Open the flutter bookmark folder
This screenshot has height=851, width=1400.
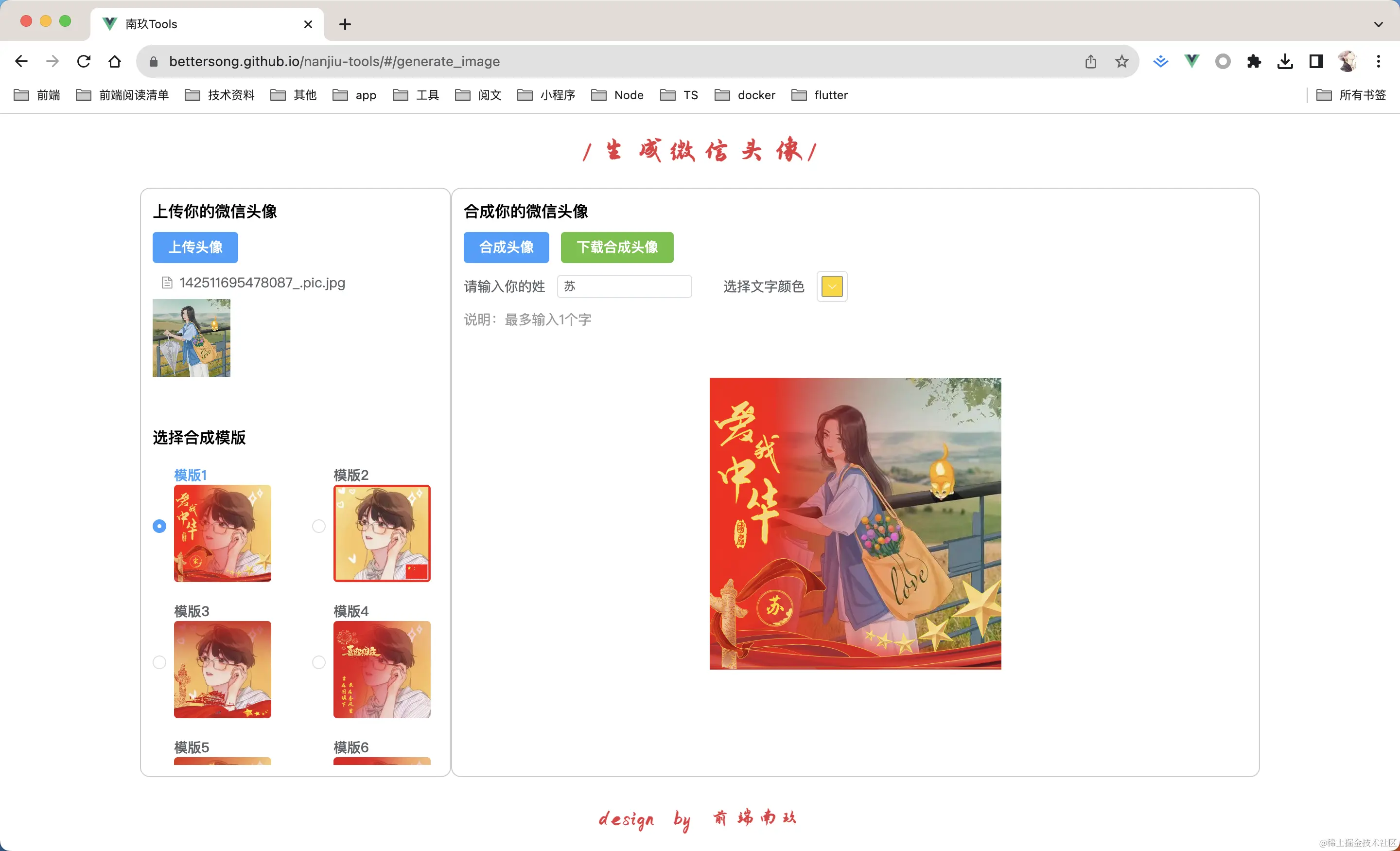(x=820, y=95)
